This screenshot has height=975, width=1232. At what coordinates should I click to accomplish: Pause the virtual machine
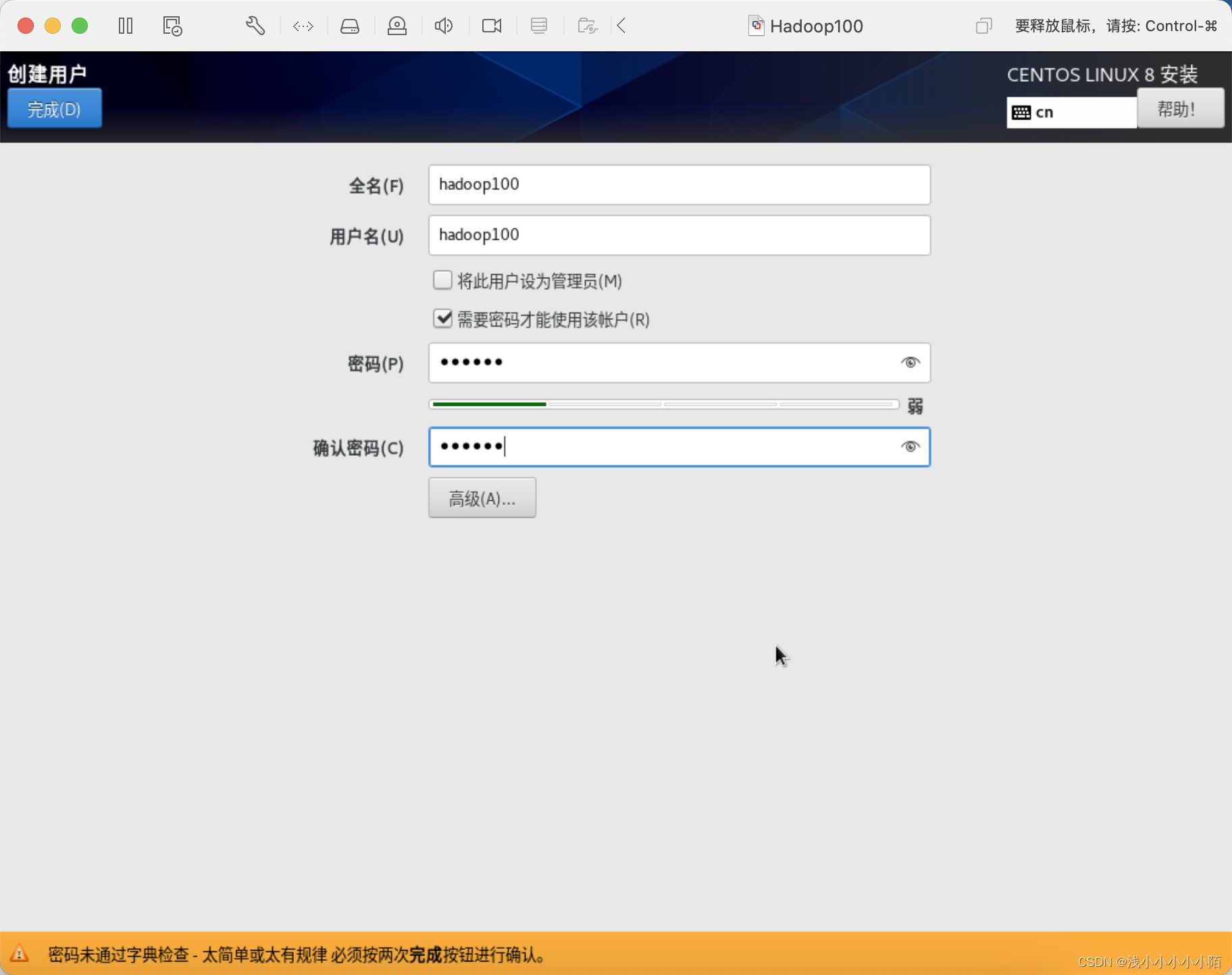[x=126, y=26]
